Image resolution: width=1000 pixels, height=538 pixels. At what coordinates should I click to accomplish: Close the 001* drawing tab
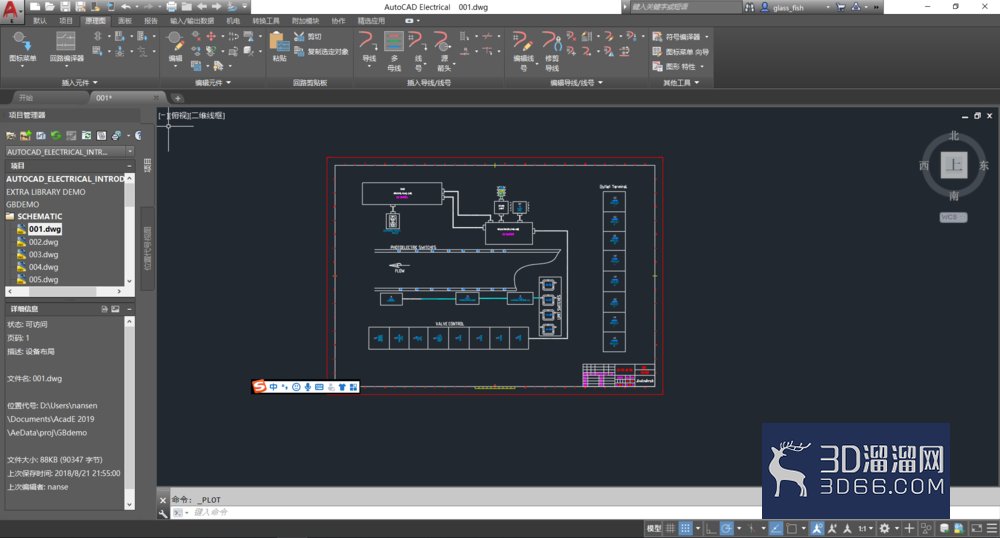pyautogui.click(x=156, y=98)
